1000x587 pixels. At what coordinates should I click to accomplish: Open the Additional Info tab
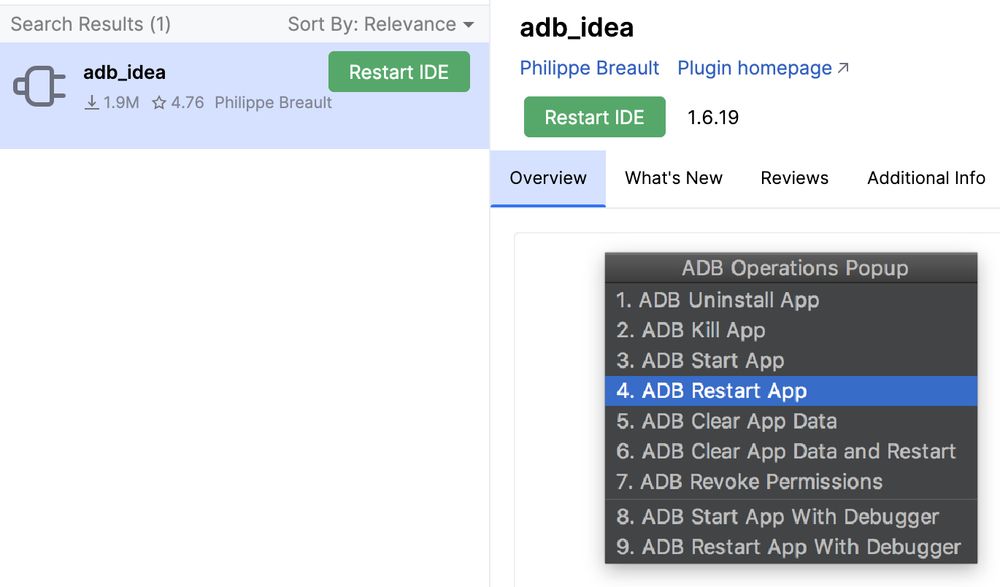tap(926, 178)
